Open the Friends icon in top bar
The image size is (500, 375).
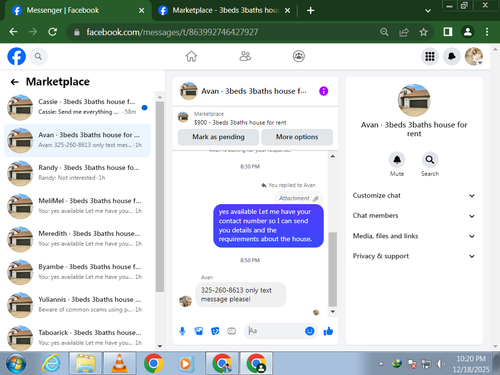point(245,56)
